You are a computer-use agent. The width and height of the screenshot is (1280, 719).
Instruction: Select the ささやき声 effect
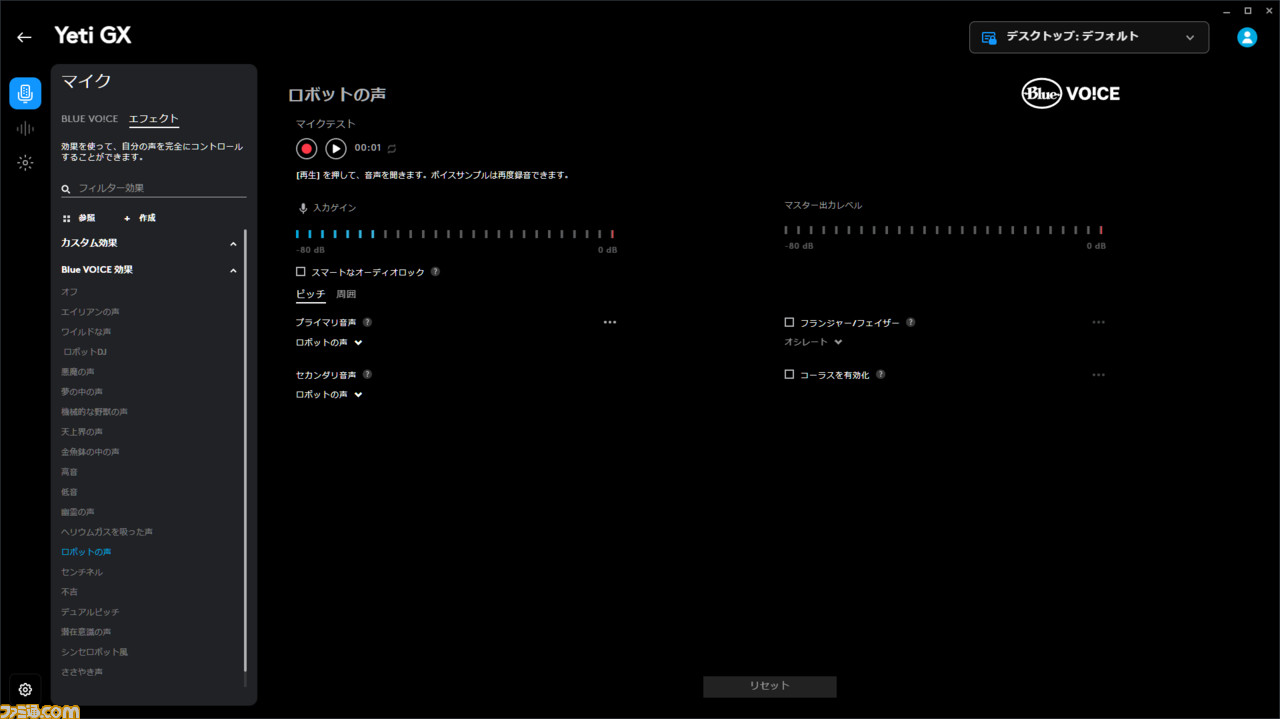click(82, 672)
